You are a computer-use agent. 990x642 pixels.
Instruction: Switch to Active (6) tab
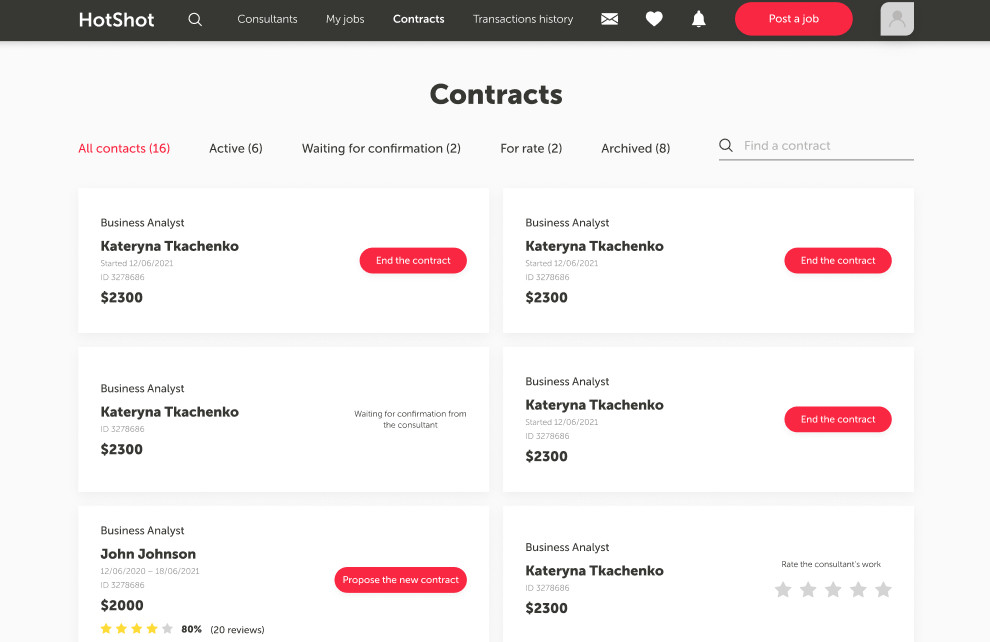click(236, 148)
